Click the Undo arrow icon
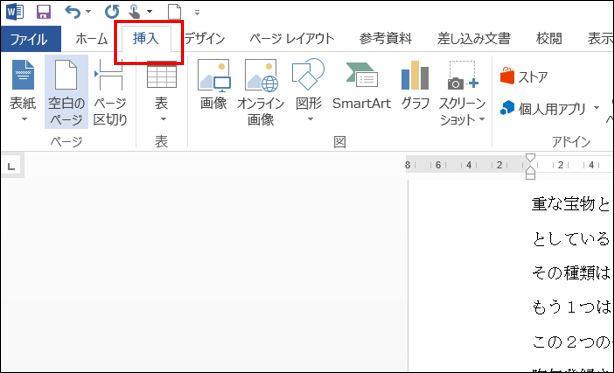The height and width of the screenshot is (373, 614). [73, 12]
